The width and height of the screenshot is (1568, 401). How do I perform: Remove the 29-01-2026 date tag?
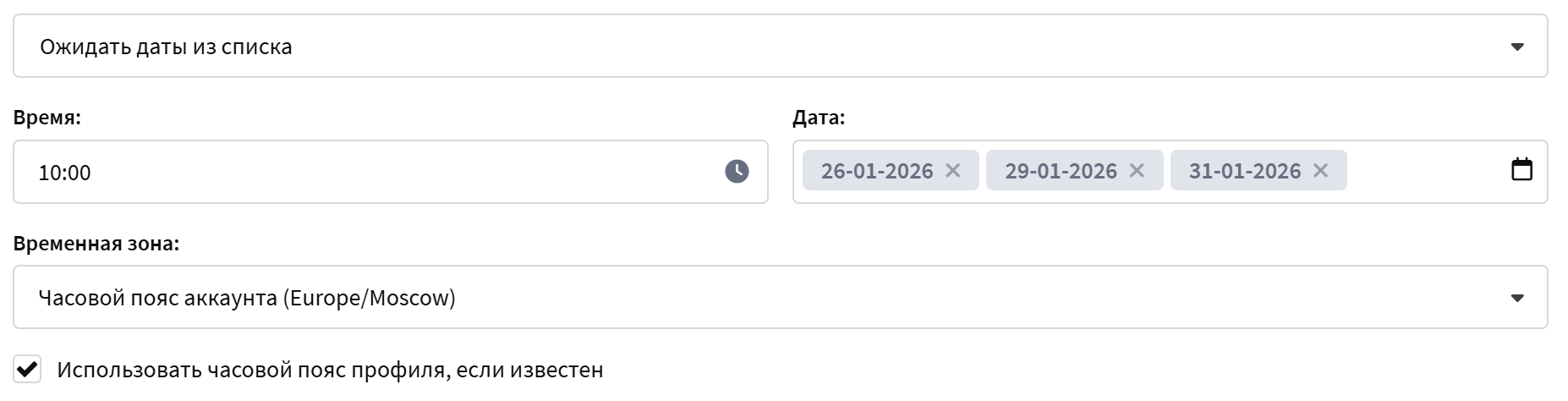point(1137,171)
